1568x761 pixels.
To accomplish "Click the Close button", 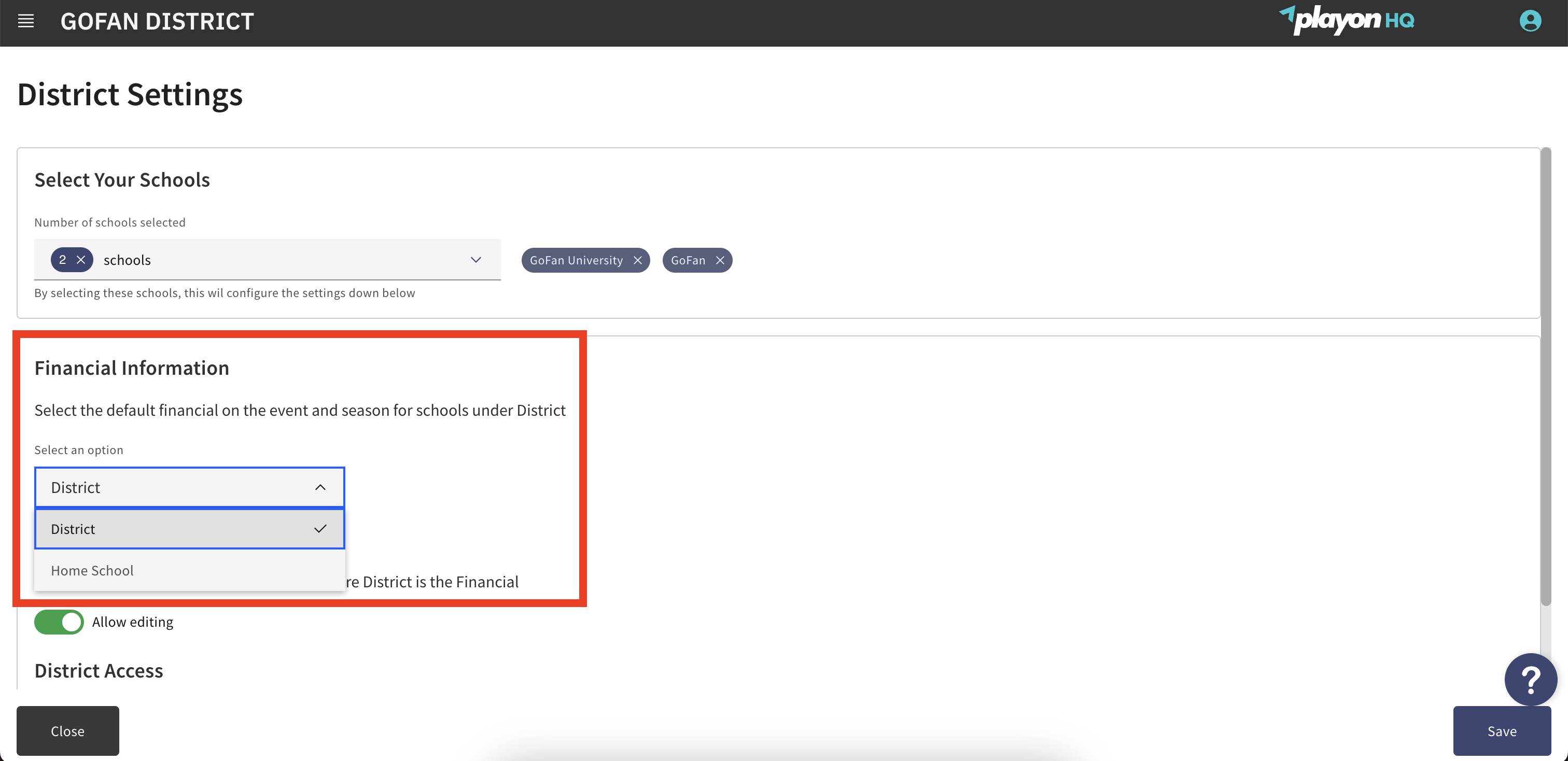I will (67, 730).
